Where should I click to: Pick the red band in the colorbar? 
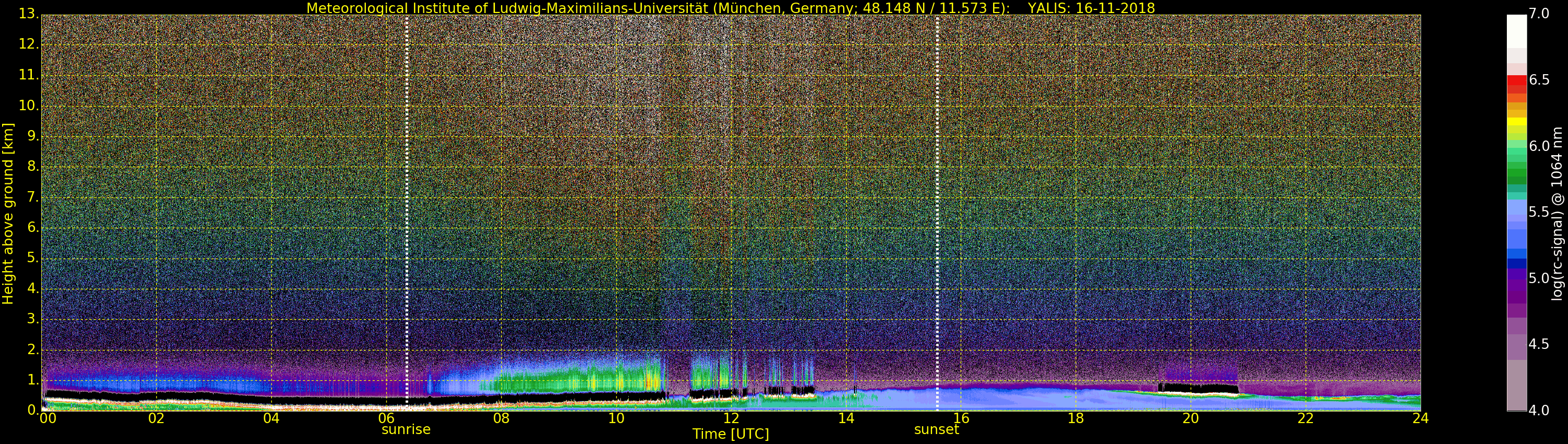(x=1516, y=80)
